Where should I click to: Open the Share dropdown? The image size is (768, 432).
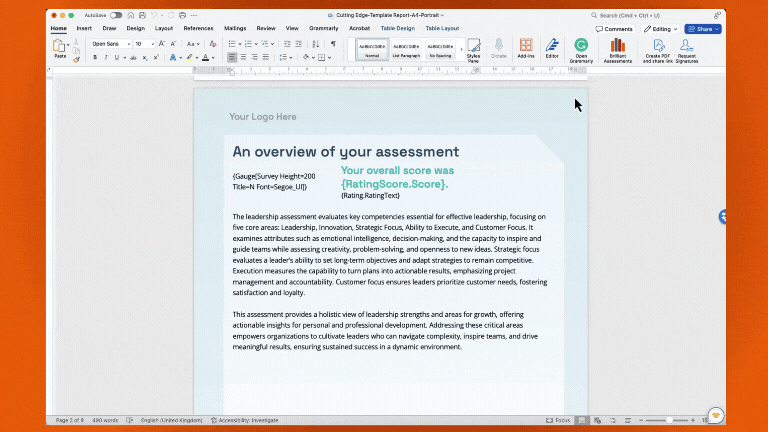[703, 29]
